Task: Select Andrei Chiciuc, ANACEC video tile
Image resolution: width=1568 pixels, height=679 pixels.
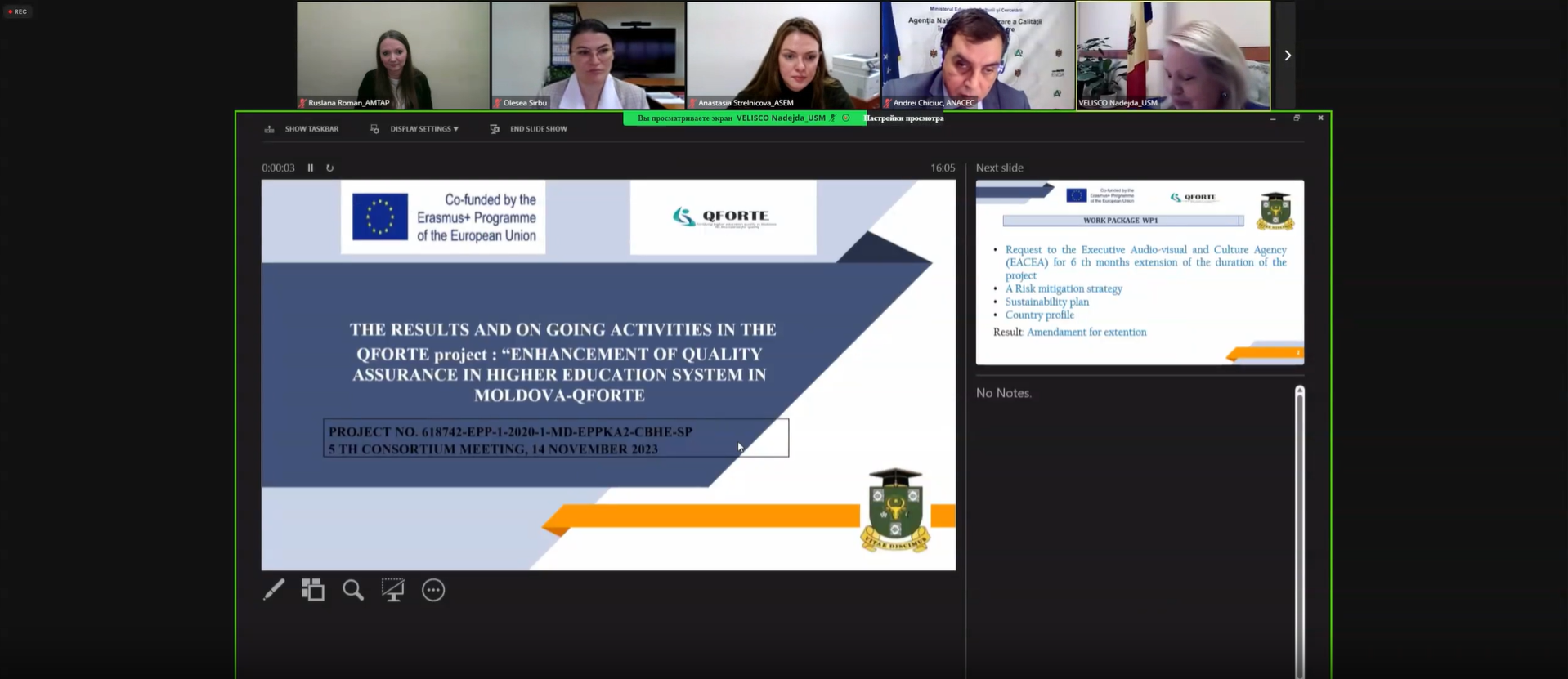Action: pyautogui.click(x=978, y=55)
